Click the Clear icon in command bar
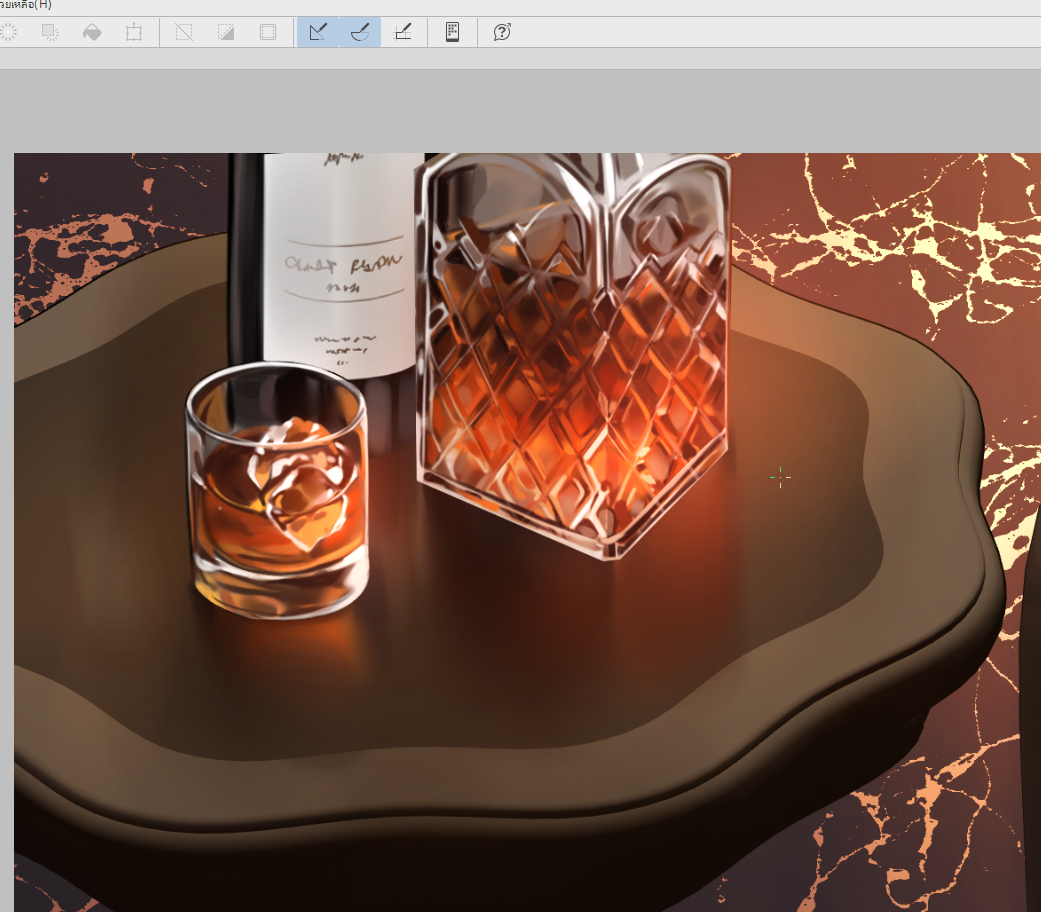 point(8,32)
